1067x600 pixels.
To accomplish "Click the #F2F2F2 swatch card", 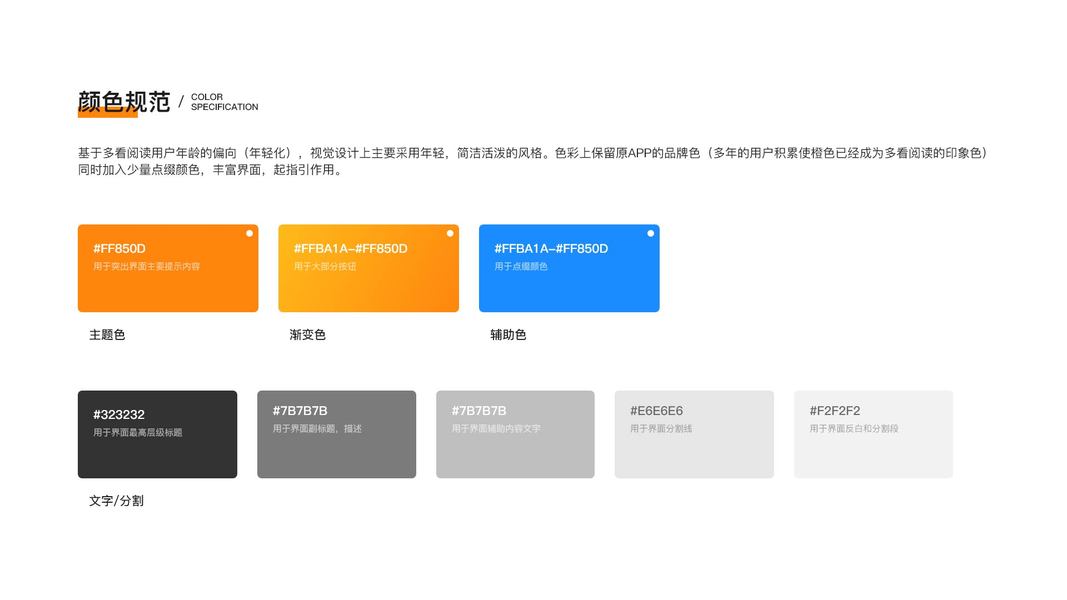I will pyautogui.click(x=873, y=434).
